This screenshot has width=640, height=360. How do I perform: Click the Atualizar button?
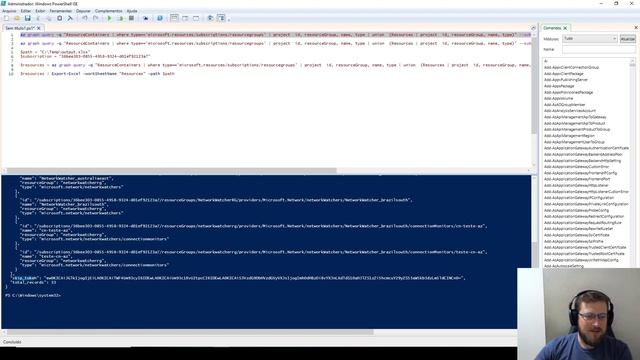point(627,39)
